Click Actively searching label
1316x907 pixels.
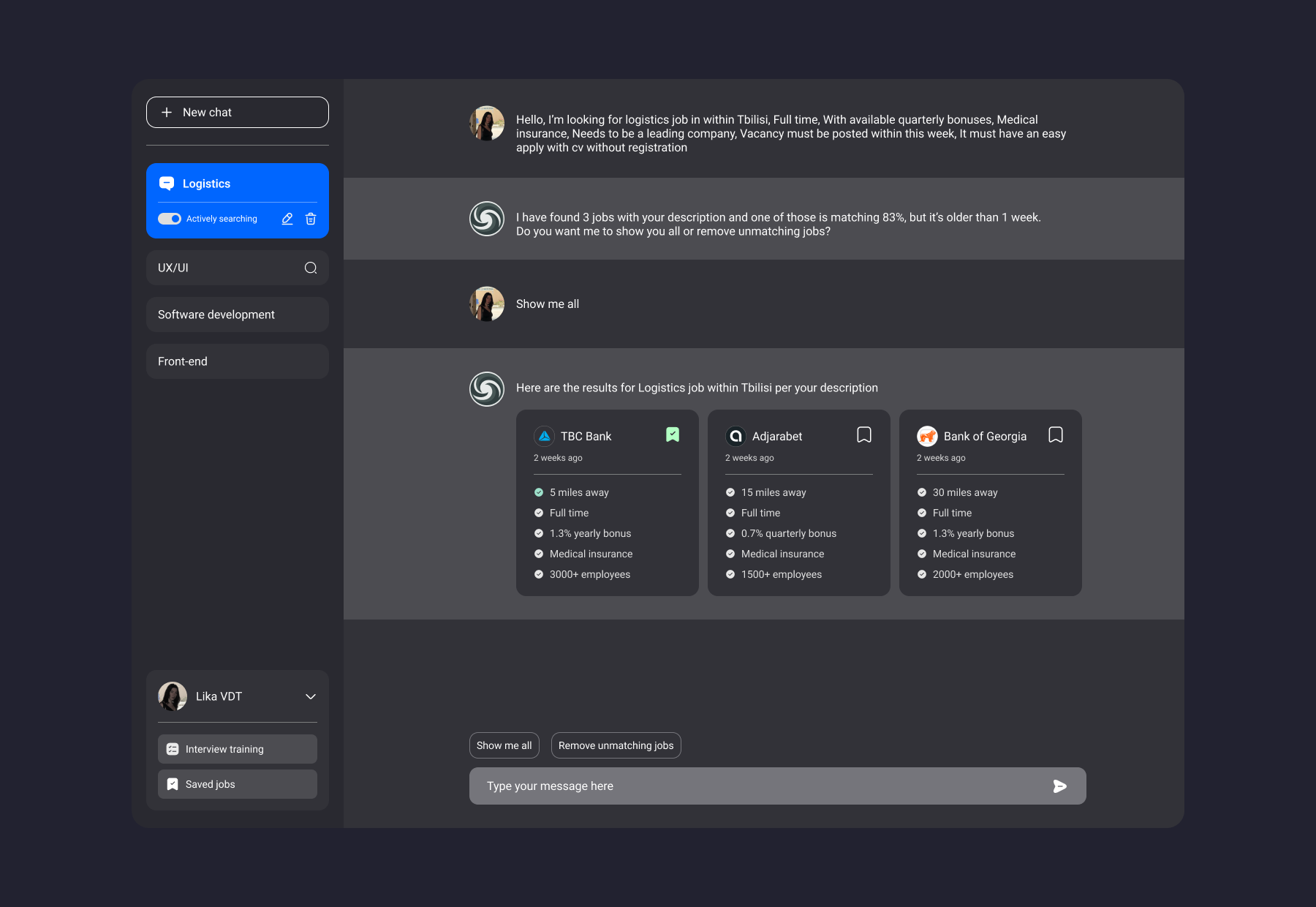tap(222, 219)
